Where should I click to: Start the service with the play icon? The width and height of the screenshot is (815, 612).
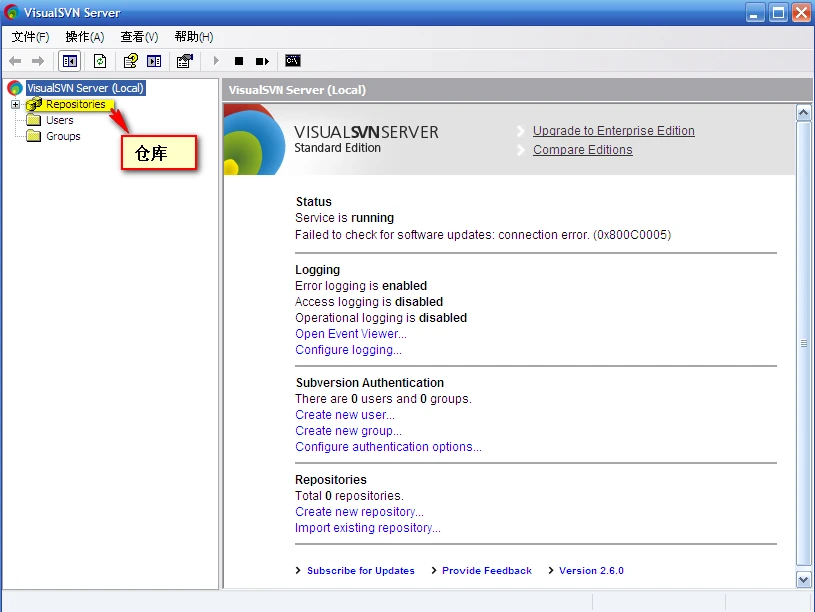pos(216,61)
